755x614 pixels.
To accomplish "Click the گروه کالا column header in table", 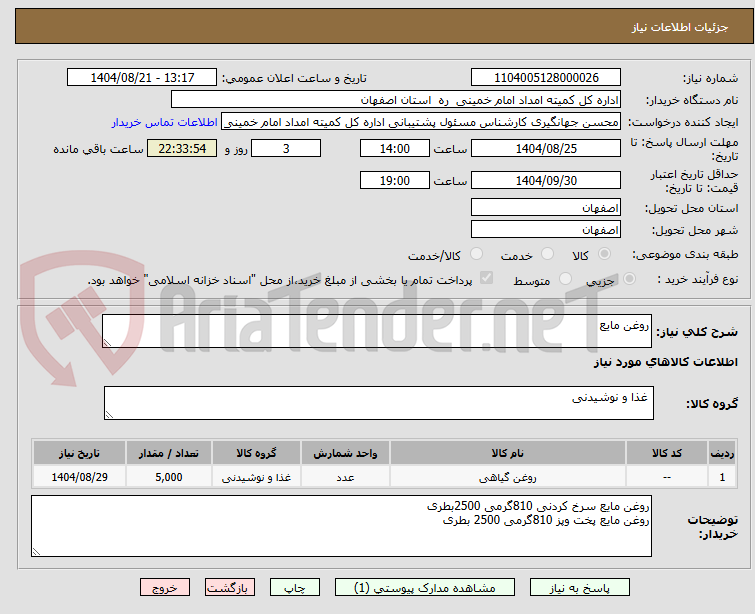I will pos(256,453).
